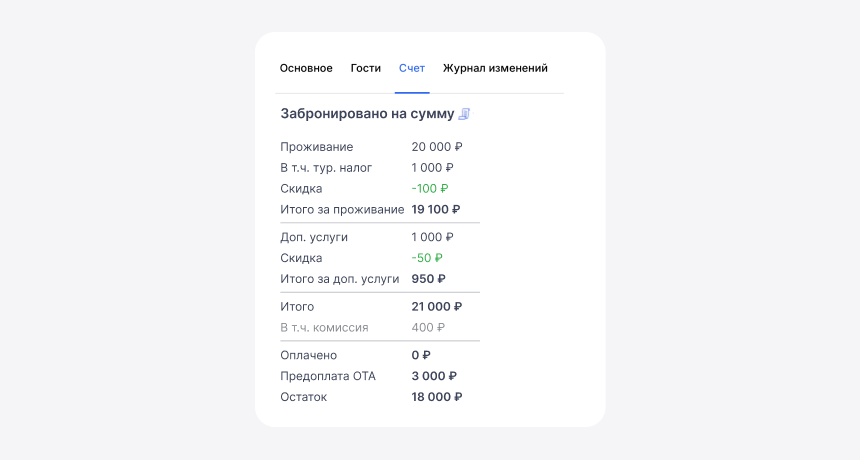This screenshot has width=860, height=460.
Task: Click the 18 000 ₽ remaining balance
Action: [x=437, y=397]
